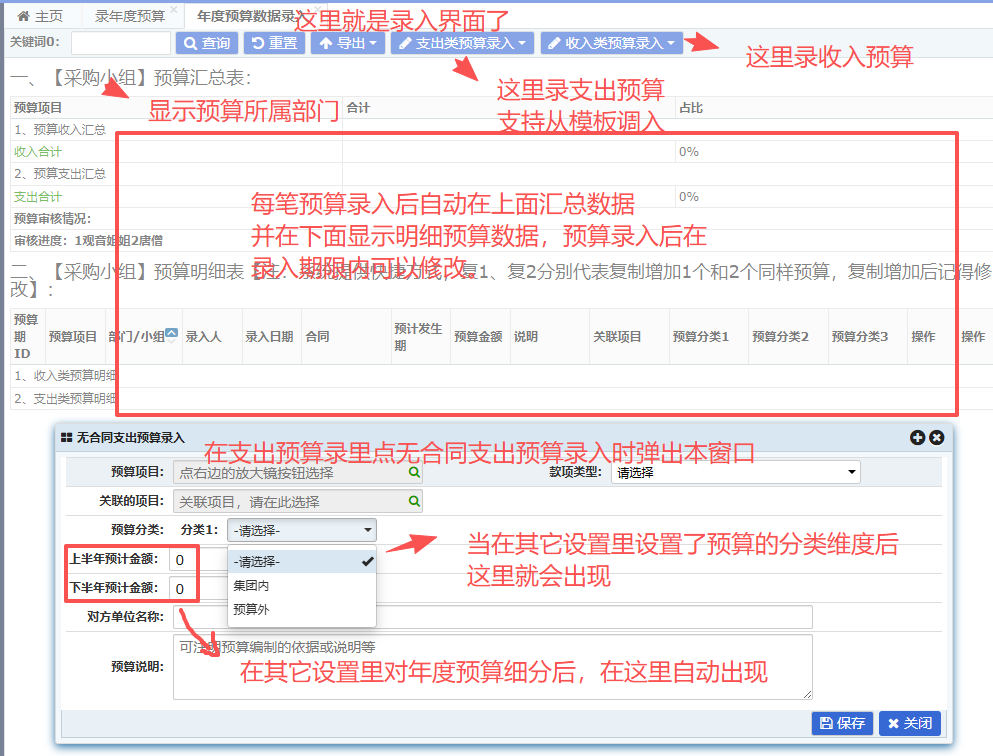This screenshot has width=993, height=756.
Task: Close the 无合同支出预算录入 dialog with X icon
Action: 936,437
